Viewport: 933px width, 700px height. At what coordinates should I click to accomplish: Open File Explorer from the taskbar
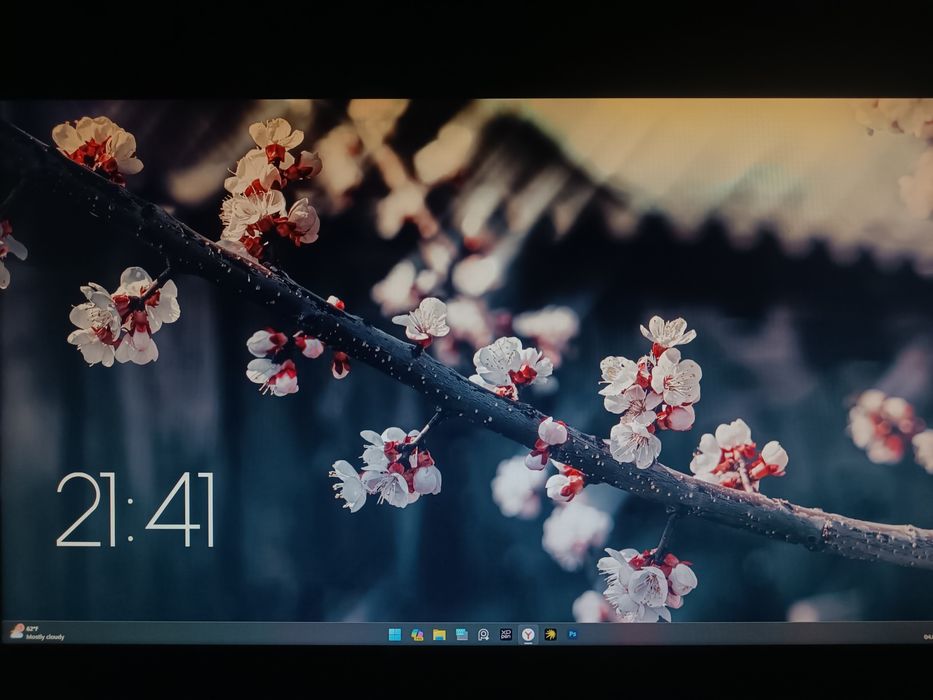[x=439, y=635]
